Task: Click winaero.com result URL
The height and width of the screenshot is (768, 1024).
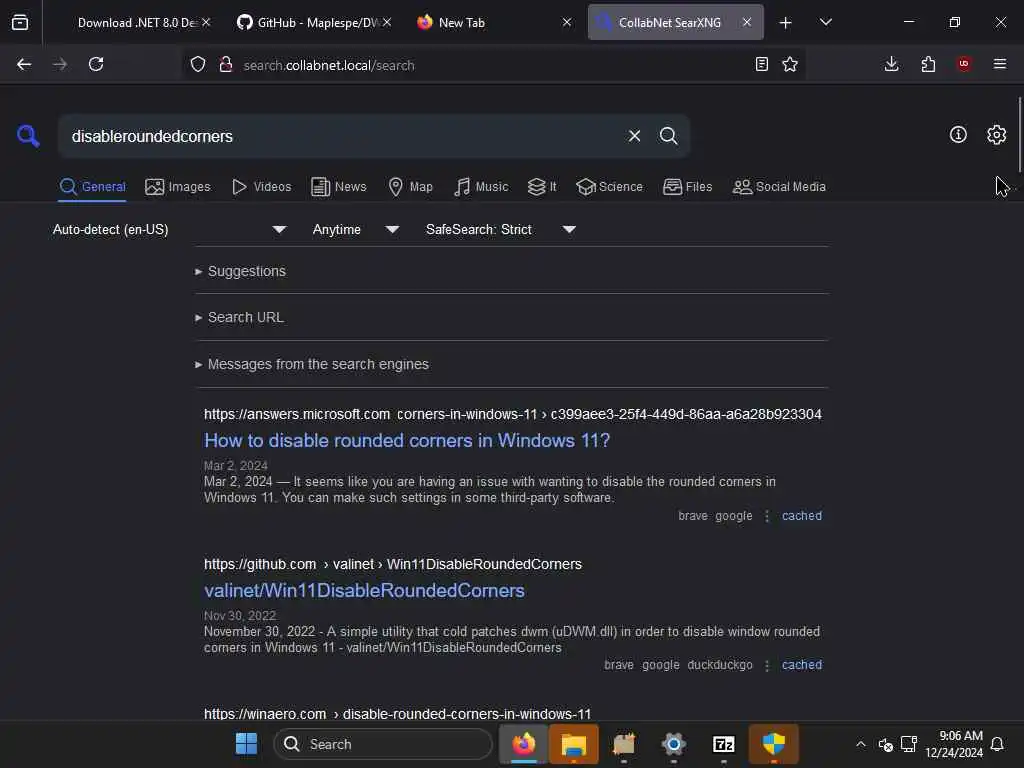Action: pyautogui.click(x=397, y=714)
